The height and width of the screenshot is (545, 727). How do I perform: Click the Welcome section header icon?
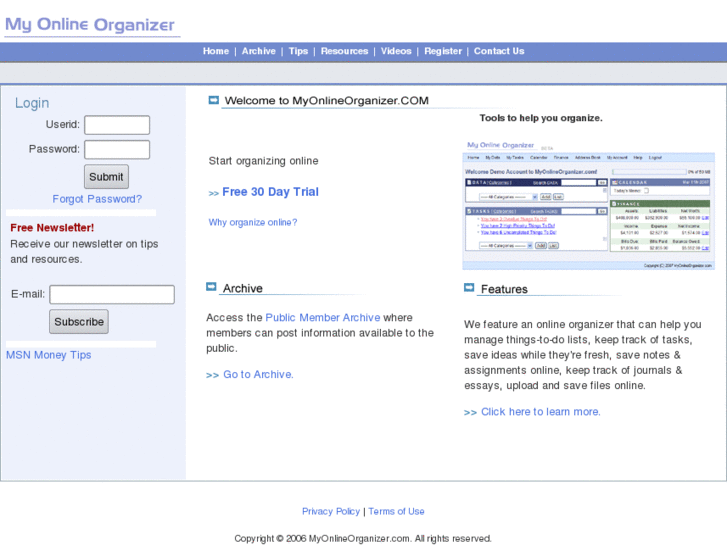214,100
